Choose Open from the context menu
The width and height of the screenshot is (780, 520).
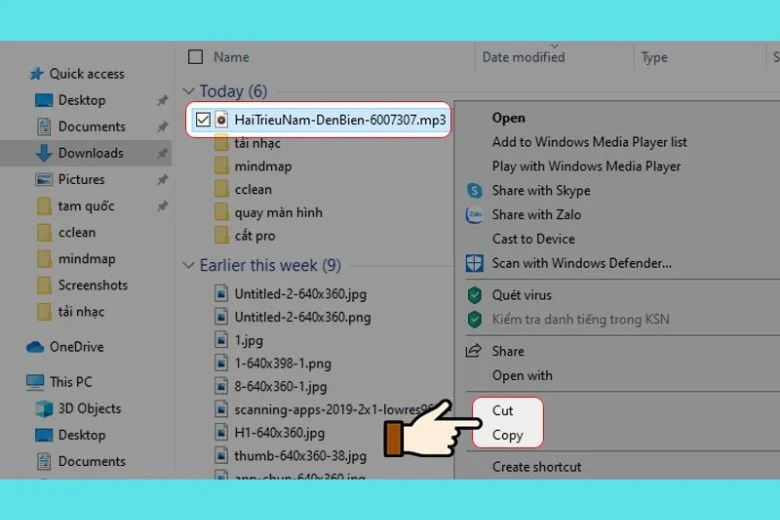pos(508,118)
